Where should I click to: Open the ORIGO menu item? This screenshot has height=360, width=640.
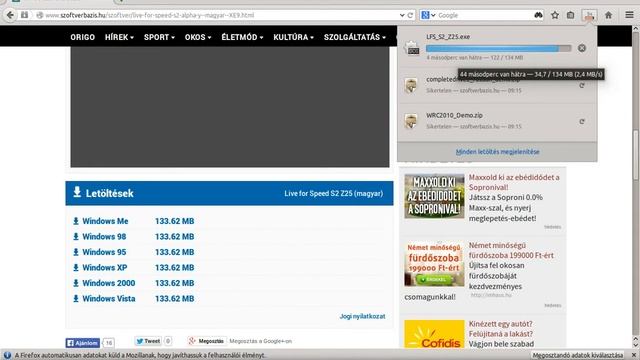click(x=82, y=37)
